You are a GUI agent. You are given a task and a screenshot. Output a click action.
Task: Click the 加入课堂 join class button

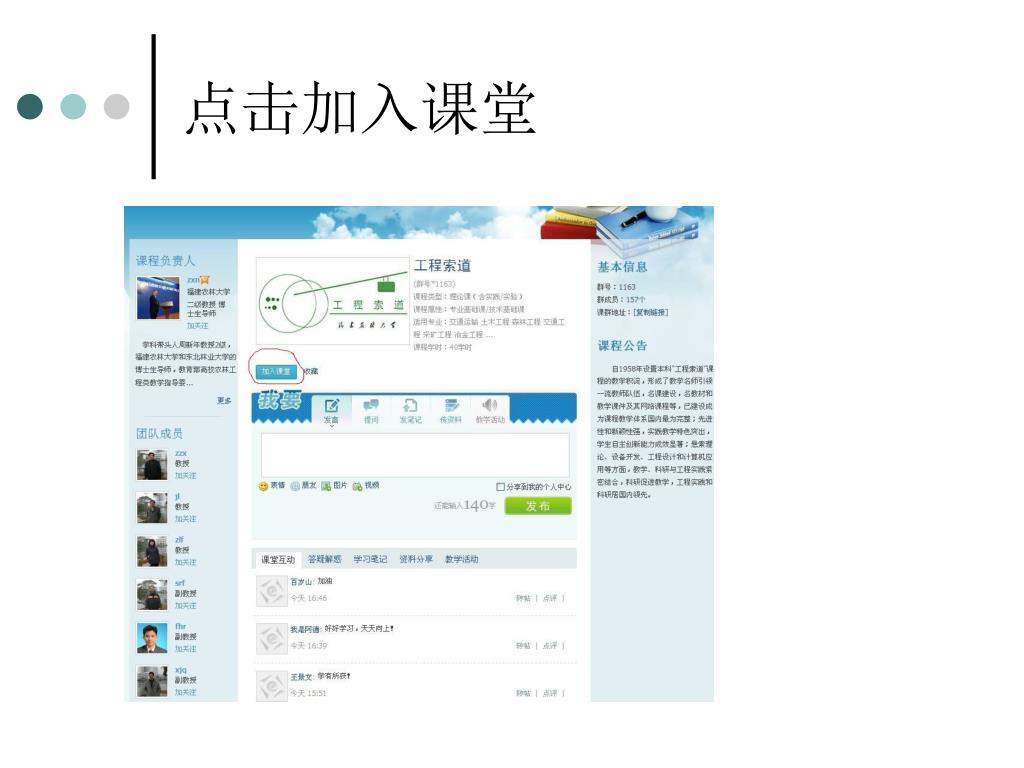276,372
